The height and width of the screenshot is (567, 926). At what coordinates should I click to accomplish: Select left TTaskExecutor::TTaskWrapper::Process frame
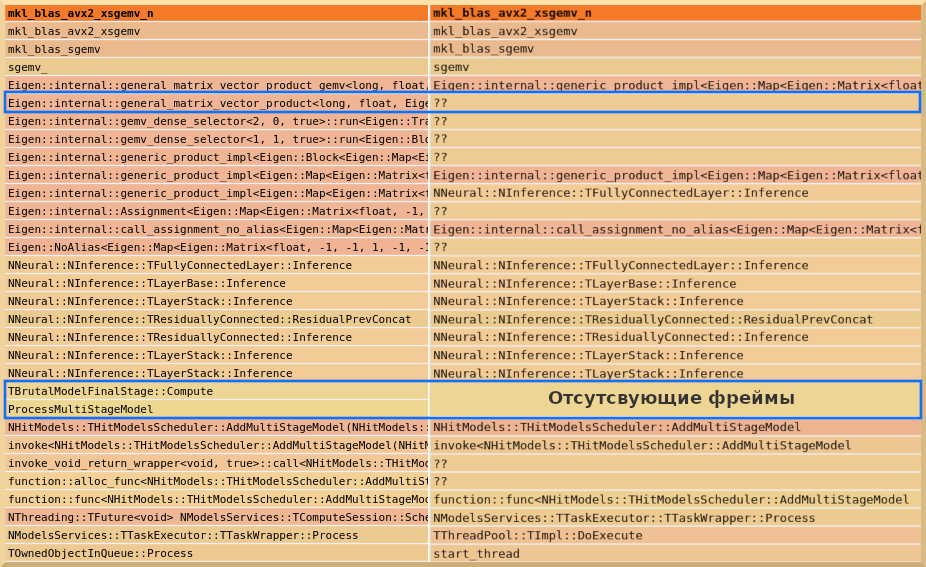click(x=216, y=535)
